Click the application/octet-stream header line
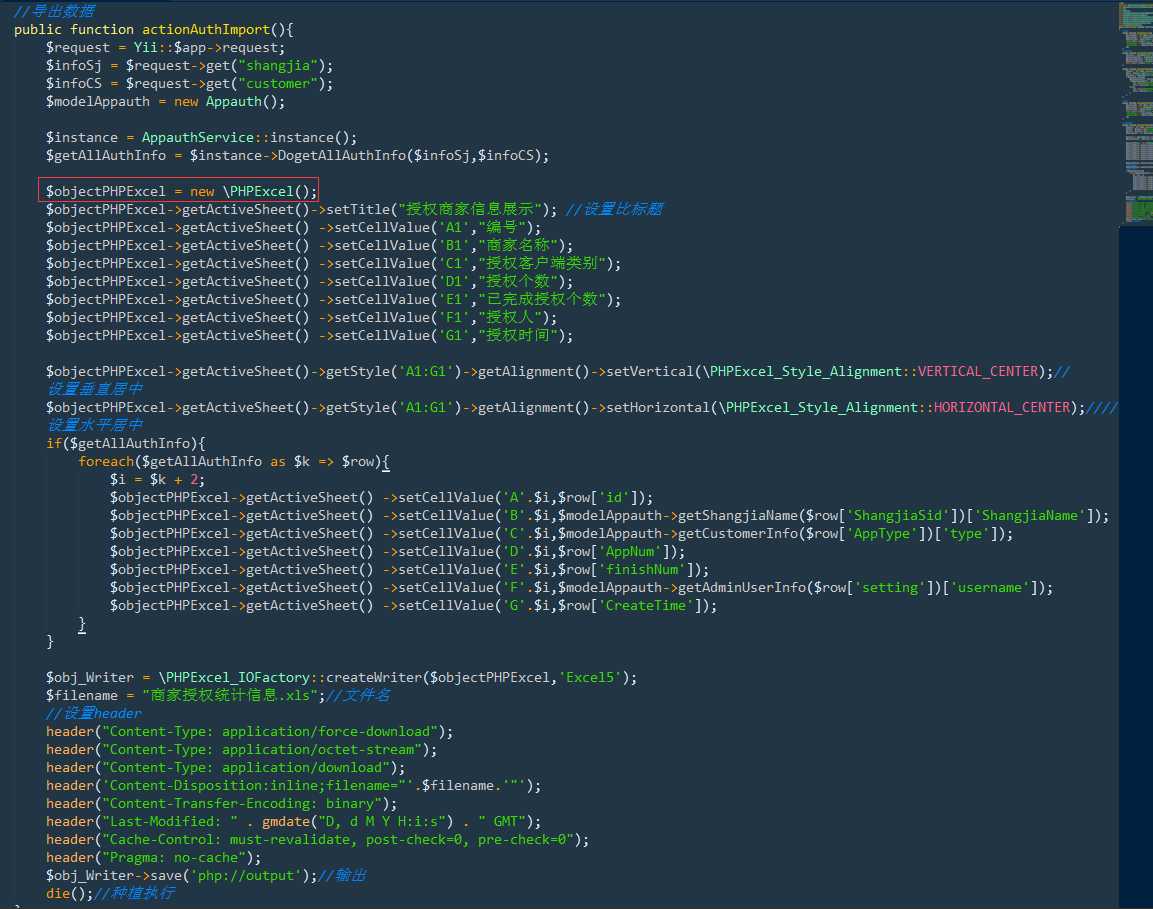Image resolution: width=1153 pixels, height=909 pixels. pyautogui.click(x=241, y=749)
